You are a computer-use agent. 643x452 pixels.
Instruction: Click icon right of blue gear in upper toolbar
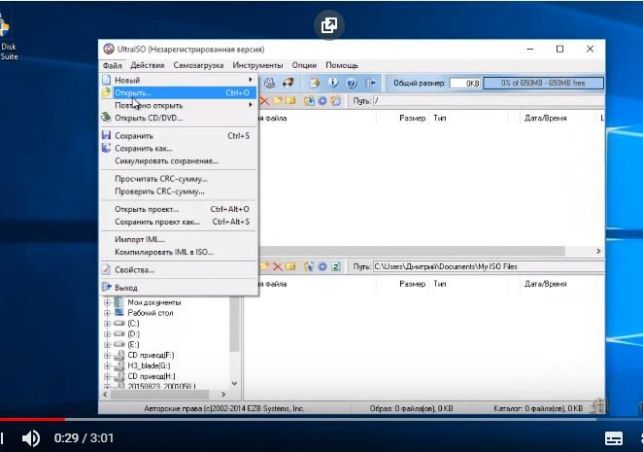coord(336,101)
